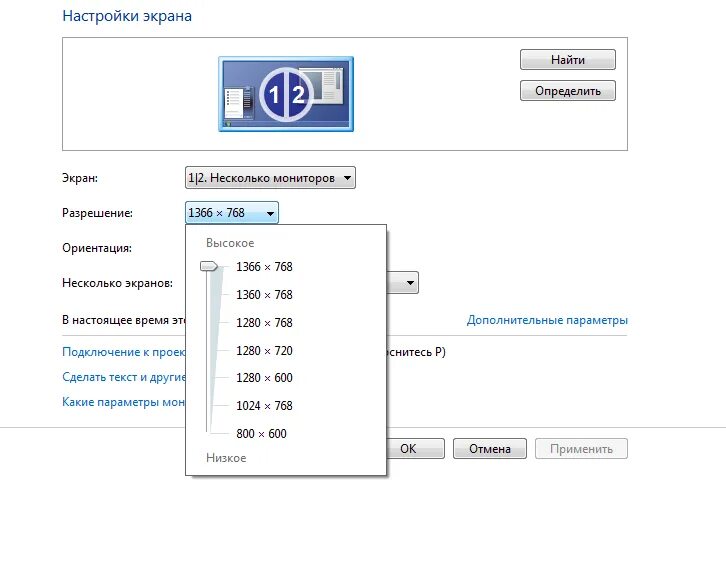726x582 pixels.
Task: Open the Экран dropdown list
Action: click(270, 178)
